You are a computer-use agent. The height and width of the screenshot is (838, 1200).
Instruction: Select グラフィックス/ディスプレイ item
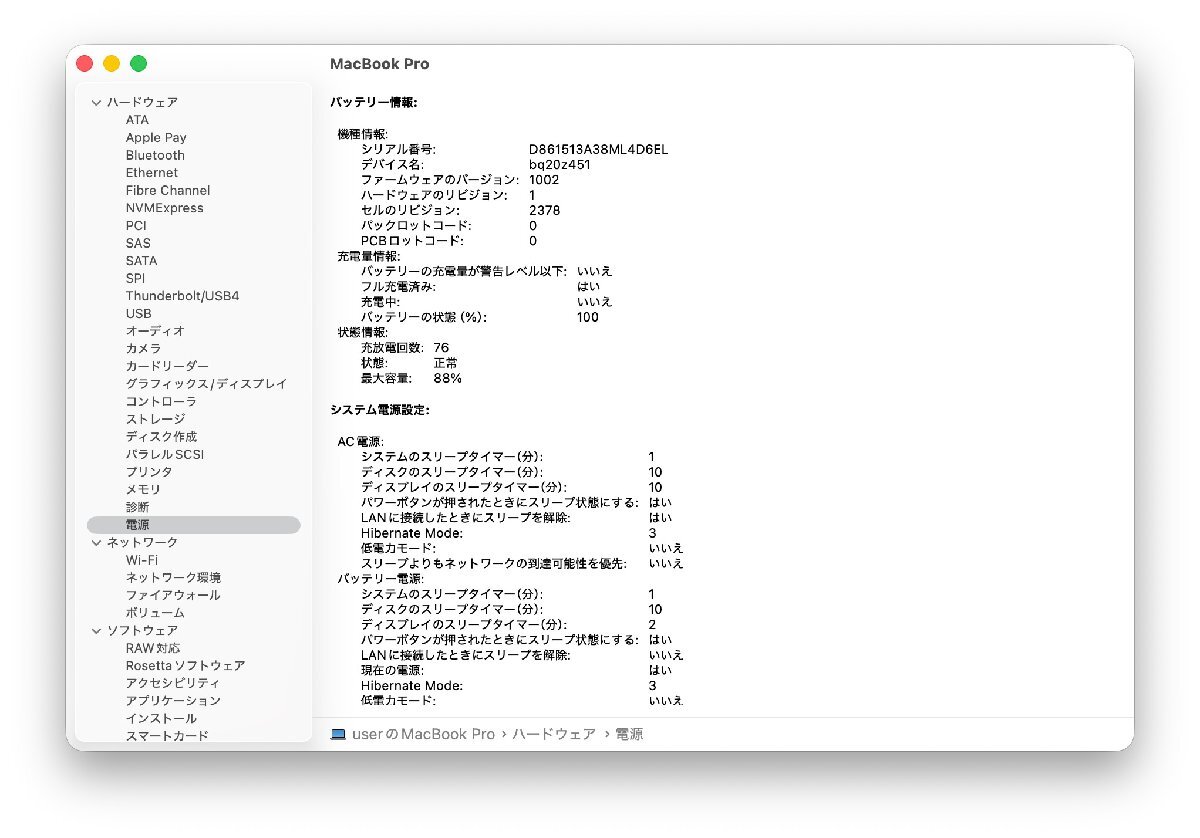(x=206, y=384)
